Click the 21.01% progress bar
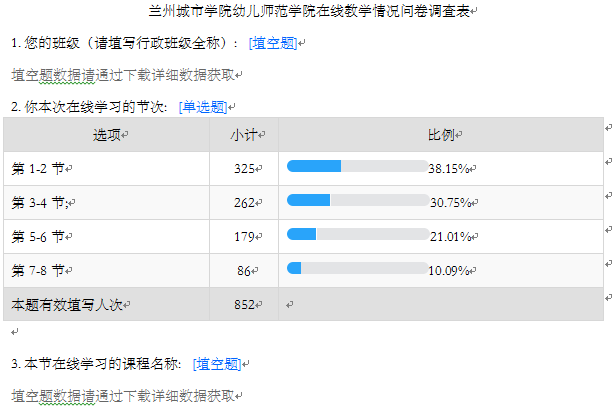The image size is (615, 408). pyautogui.click(x=357, y=236)
